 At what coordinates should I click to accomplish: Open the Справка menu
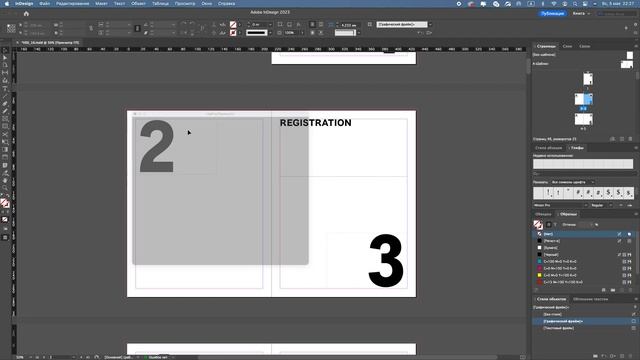227,4
